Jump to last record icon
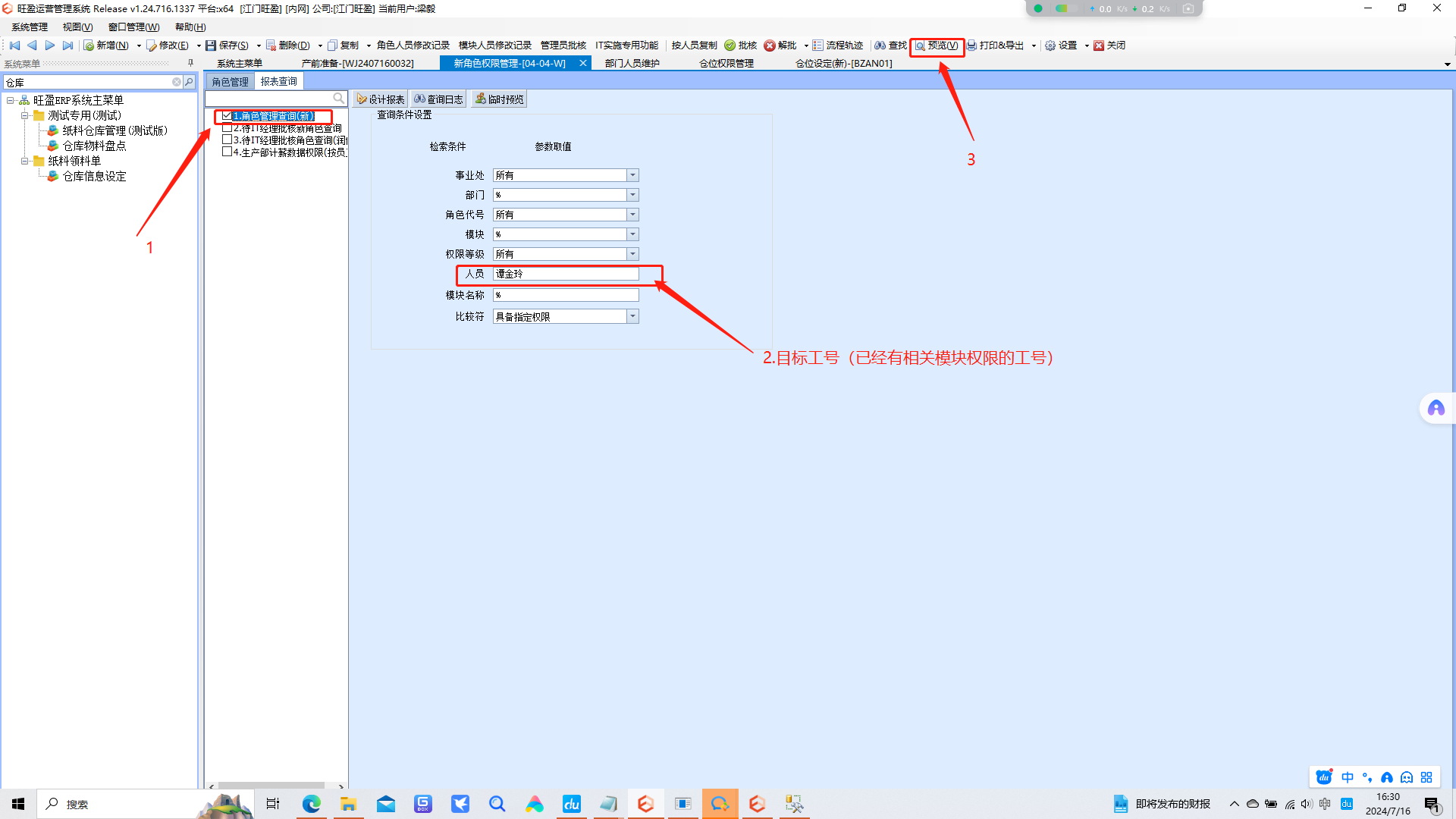Image resolution: width=1456 pixels, height=819 pixels. point(67,45)
